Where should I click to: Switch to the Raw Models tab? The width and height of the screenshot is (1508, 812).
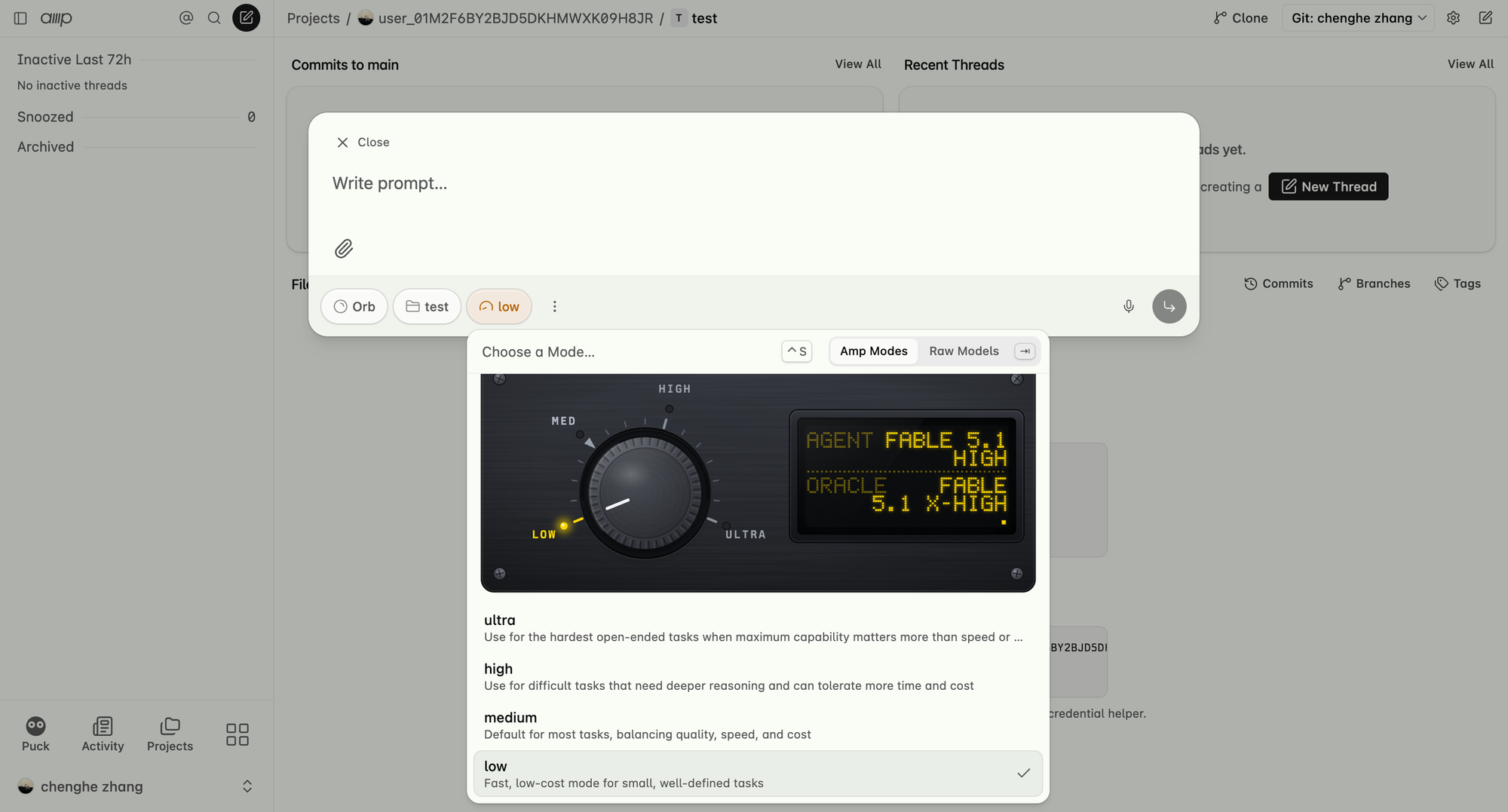(x=964, y=351)
